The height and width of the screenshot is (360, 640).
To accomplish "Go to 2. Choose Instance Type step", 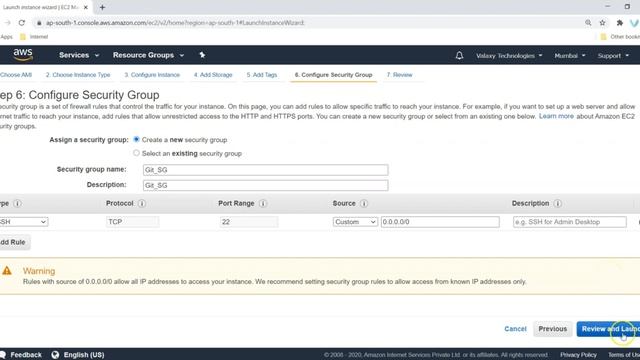I will pyautogui.click(x=78, y=75).
